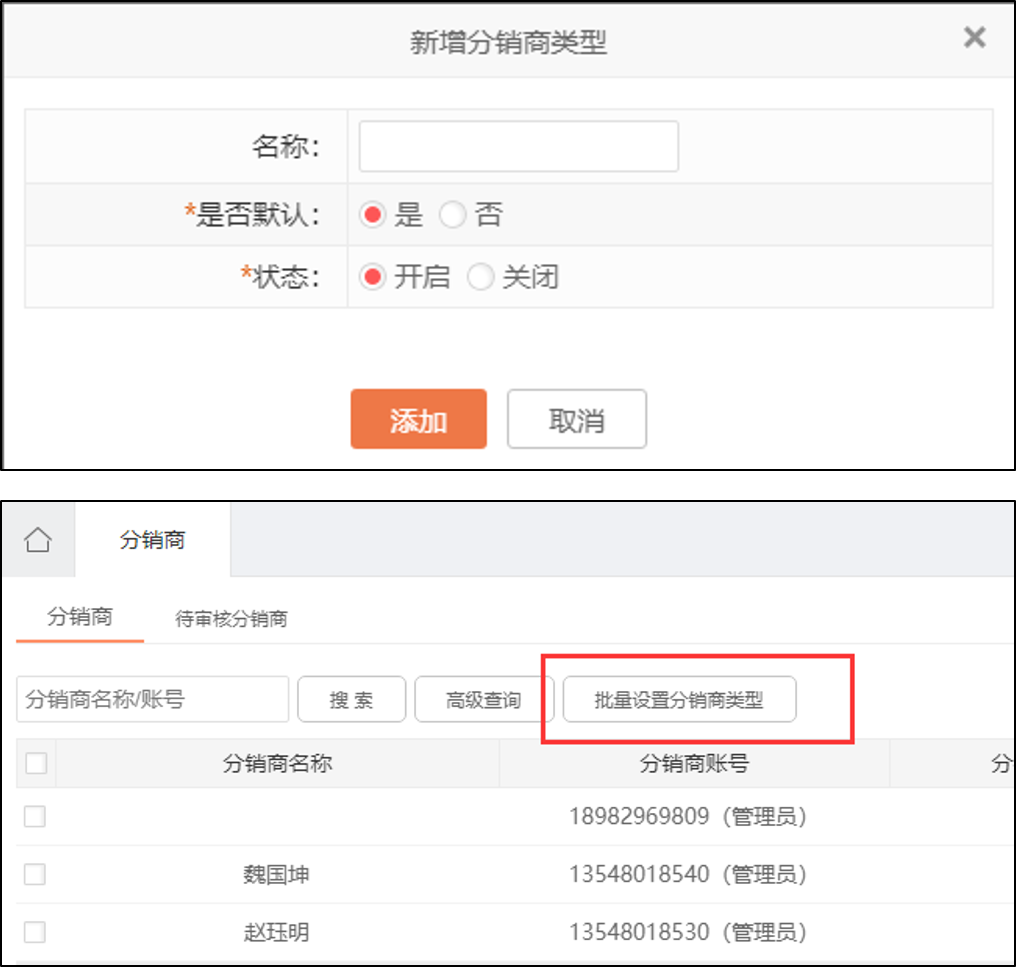Select 否 for 是否默认
The width and height of the screenshot is (1016, 967).
click(453, 215)
